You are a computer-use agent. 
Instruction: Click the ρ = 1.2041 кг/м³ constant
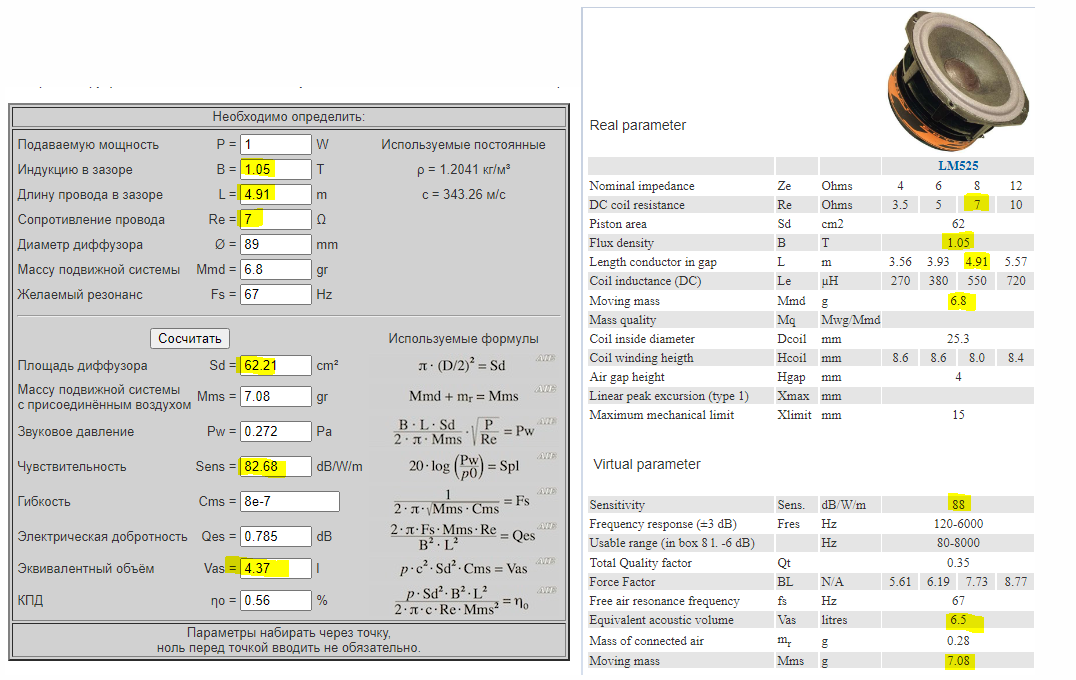coord(464,169)
